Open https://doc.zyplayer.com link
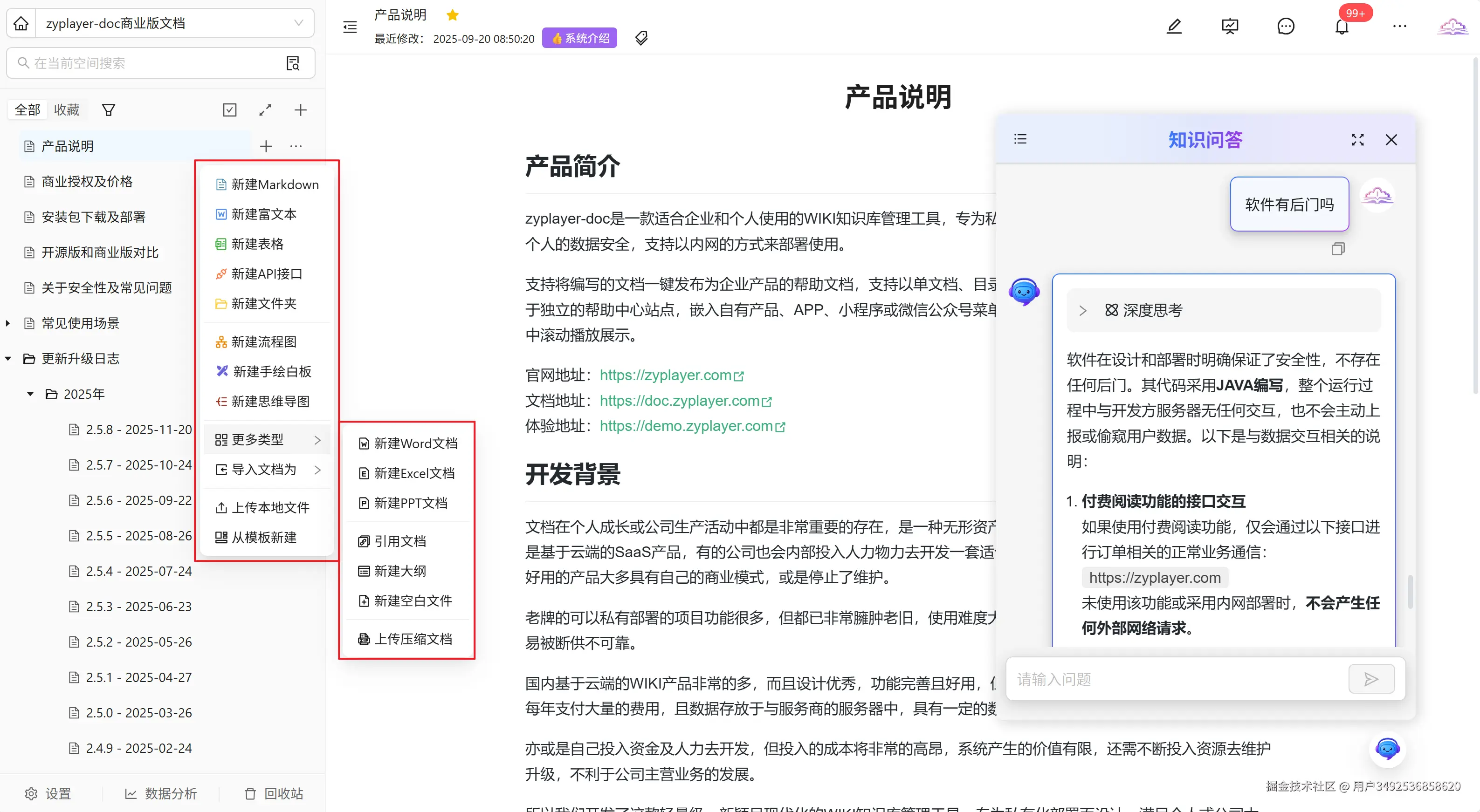The width and height of the screenshot is (1480, 812). click(680, 401)
